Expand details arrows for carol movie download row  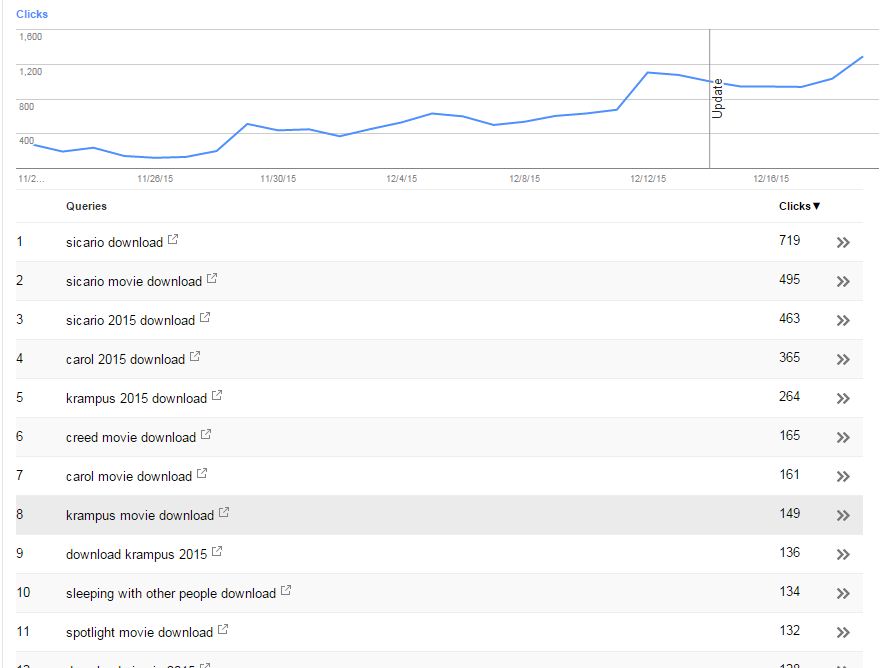click(x=843, y=477)
